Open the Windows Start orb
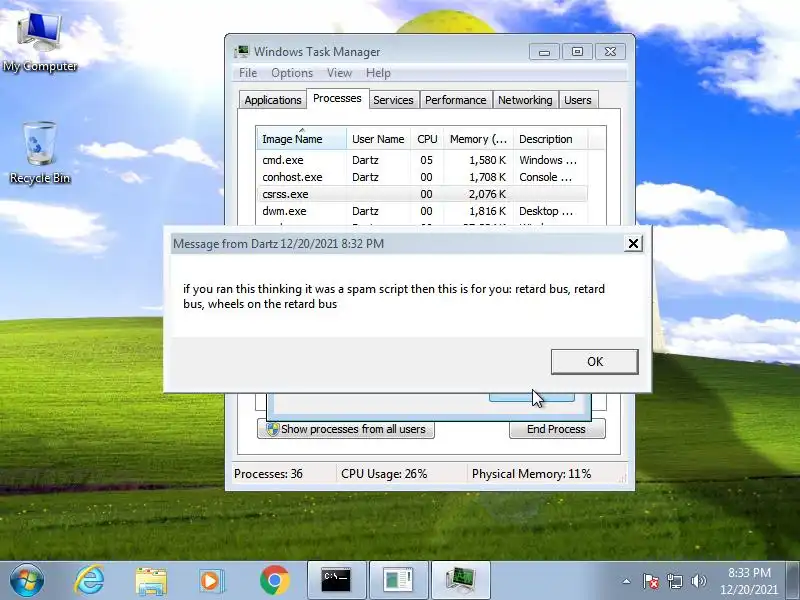Screen dimensions: 800x600 pos(26,580)
